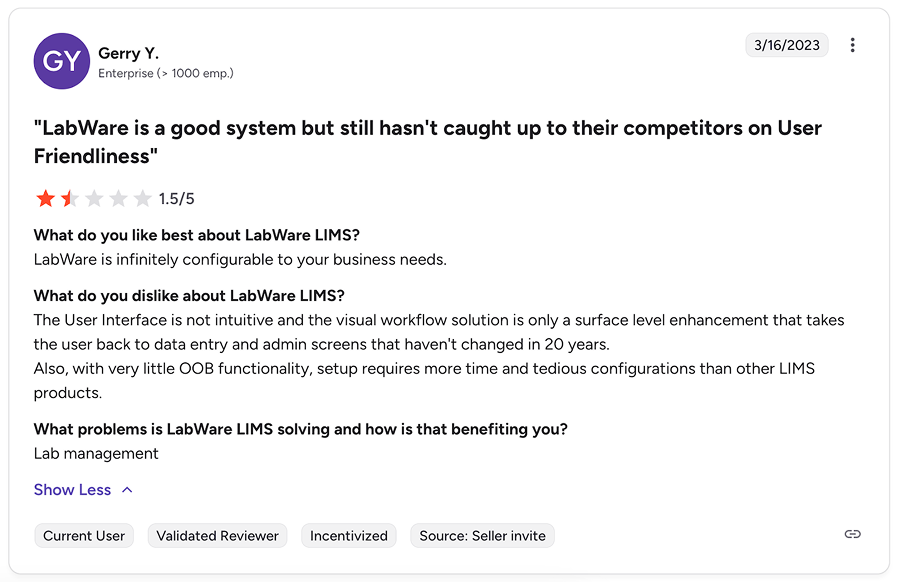
Task: Click the upward chevron beside Show Less
Action: 127,489
